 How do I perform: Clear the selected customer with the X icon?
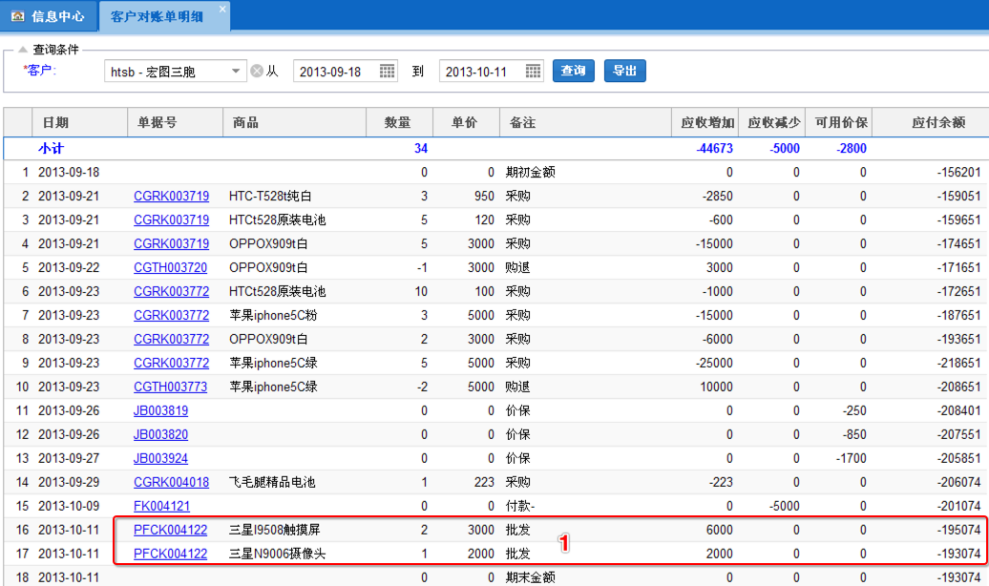coord(256,71)
